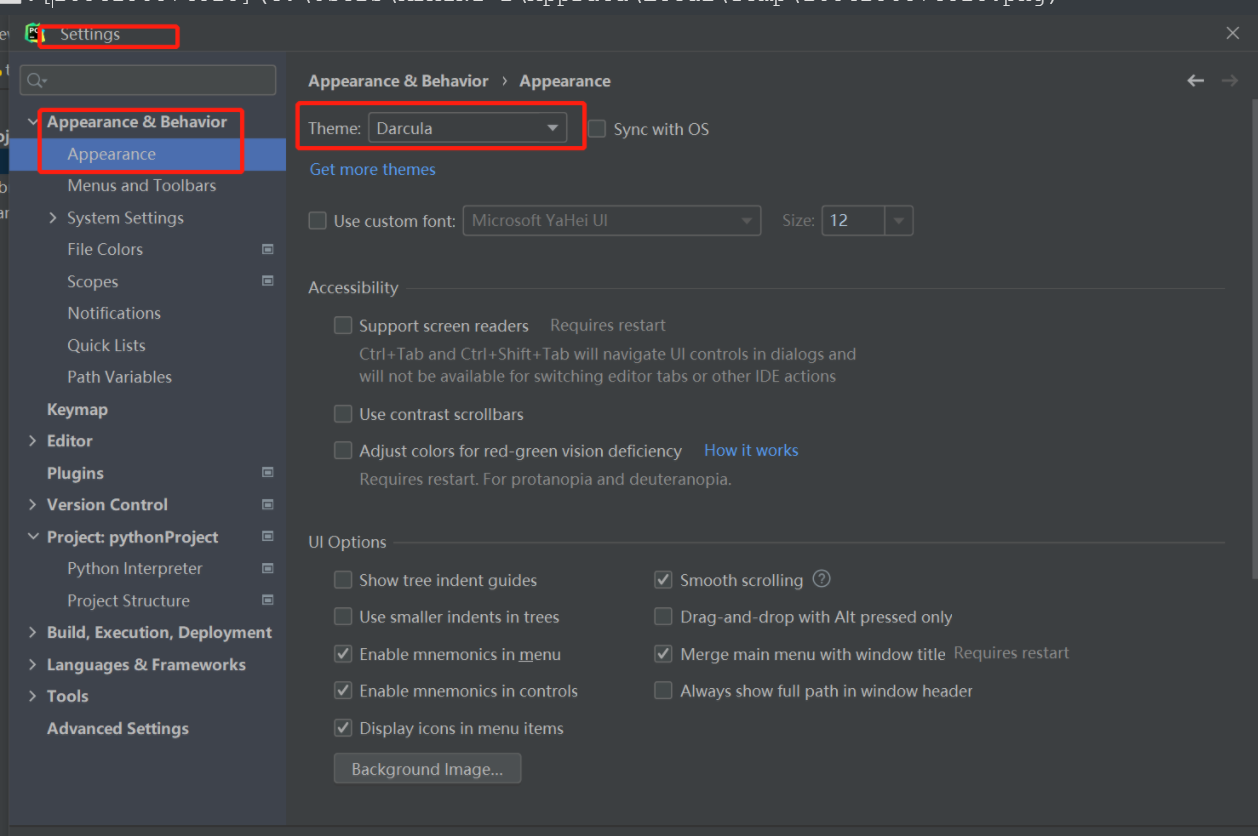Open Menus and Toolbars settings page
The height and width of the screenshot is (836, 1258).
coord(141,186)
